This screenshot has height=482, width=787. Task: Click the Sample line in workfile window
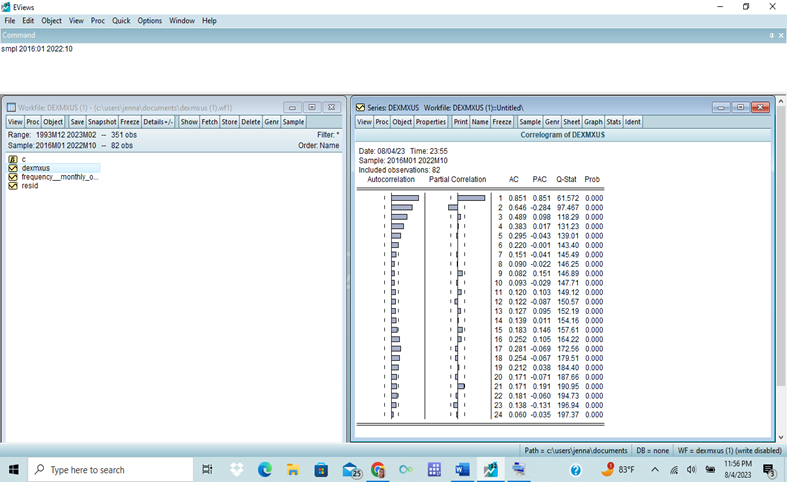pyautogui.click(x=70, y=146)
